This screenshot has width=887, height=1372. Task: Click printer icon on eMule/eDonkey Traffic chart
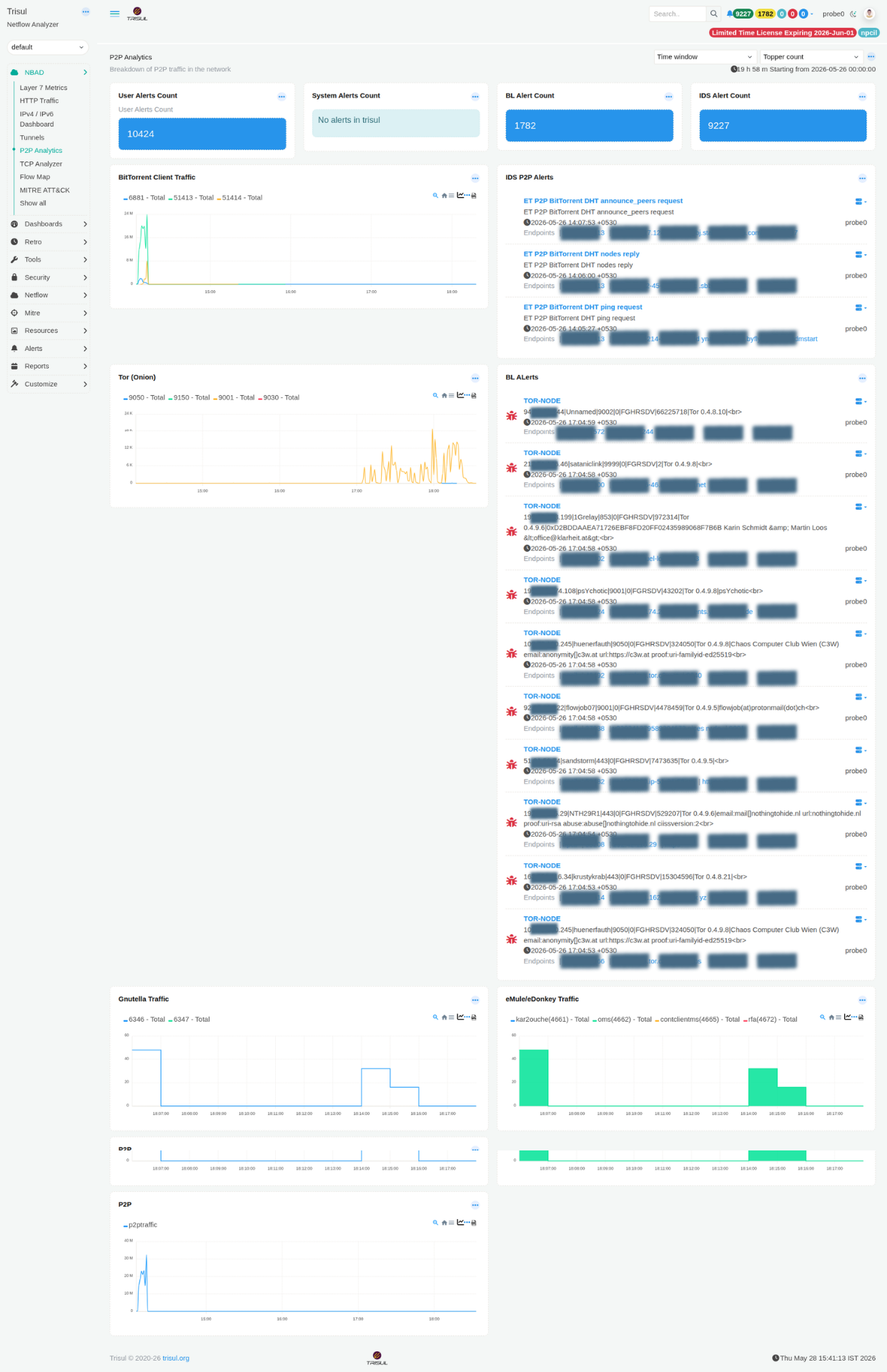click(861, 1017)
